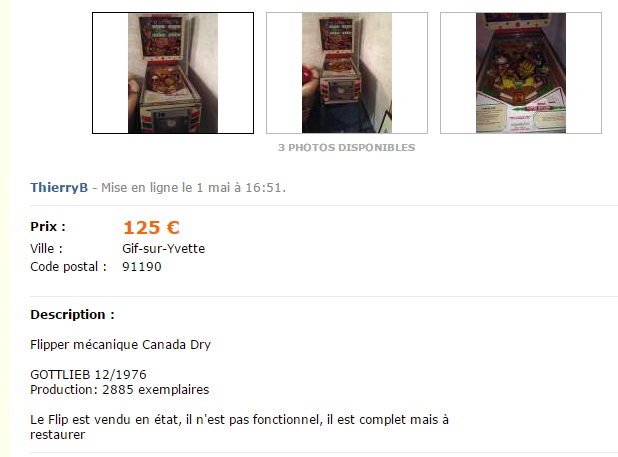
Task: Select the first pinball machine photo thumbnail
Action: point(173,73)
